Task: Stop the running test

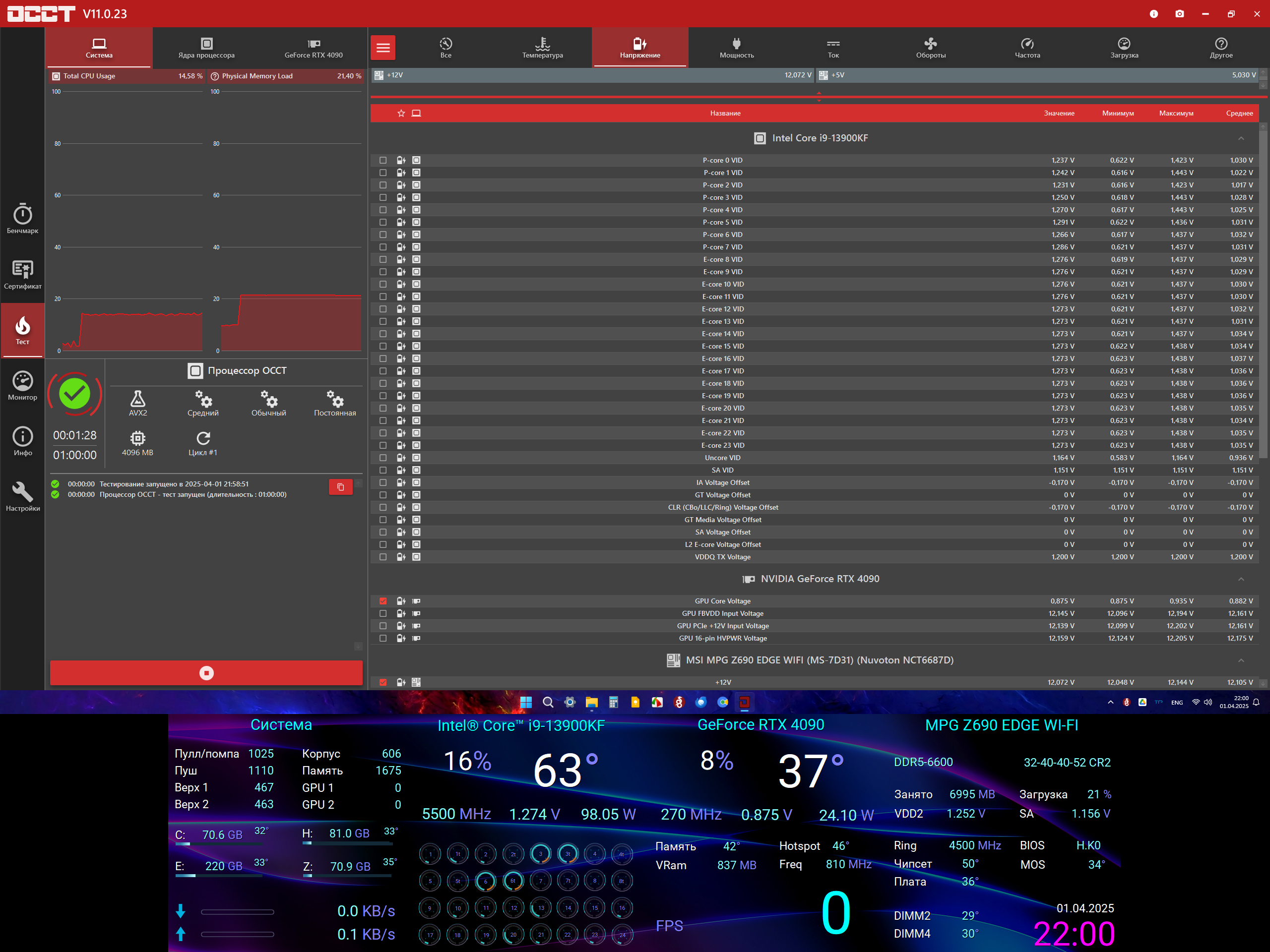Action: coord(206,673)
